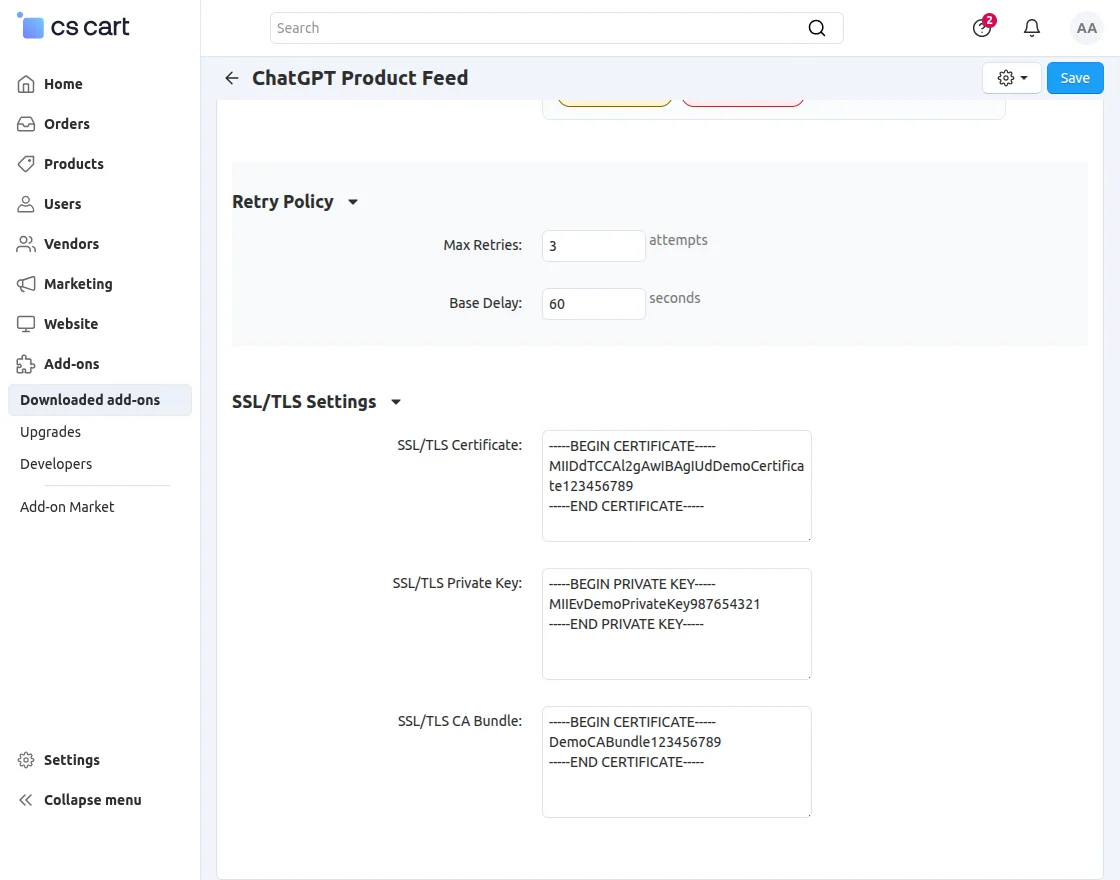This screenshot has width=1120, height=880.
Task: Click the "SSL/TLS Private Key:" label
Action: [457, 583]
